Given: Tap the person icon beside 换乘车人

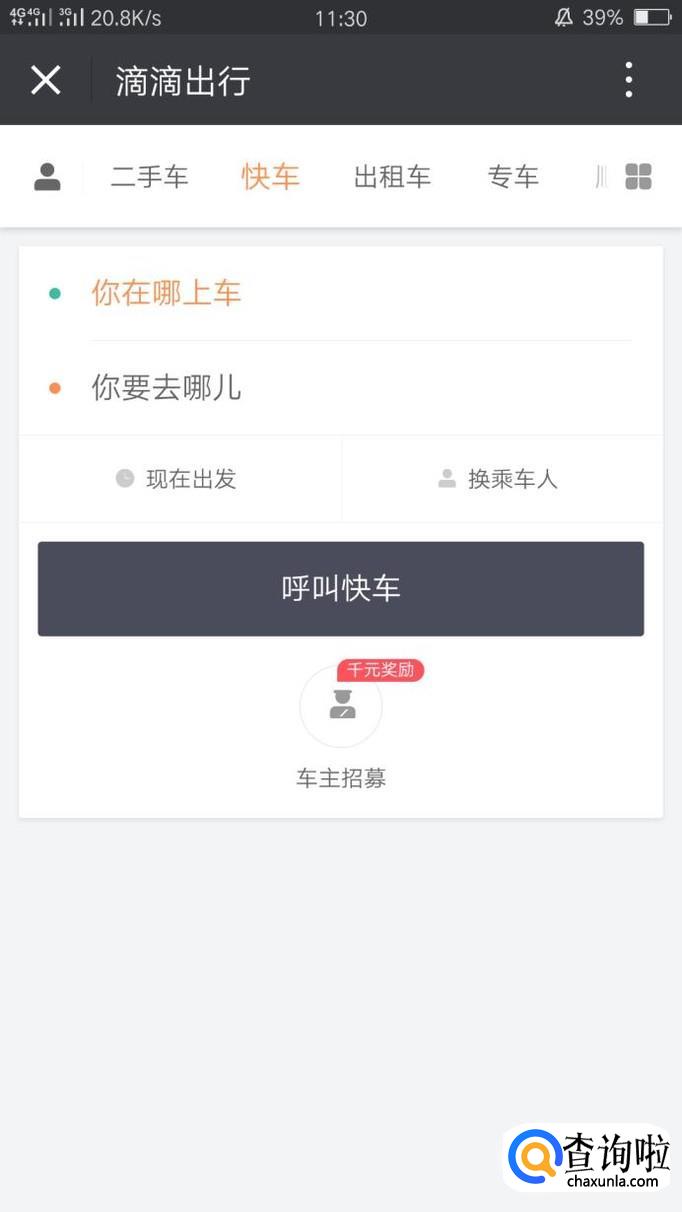Looking at the screenshot, I should [x=447, y=479].
